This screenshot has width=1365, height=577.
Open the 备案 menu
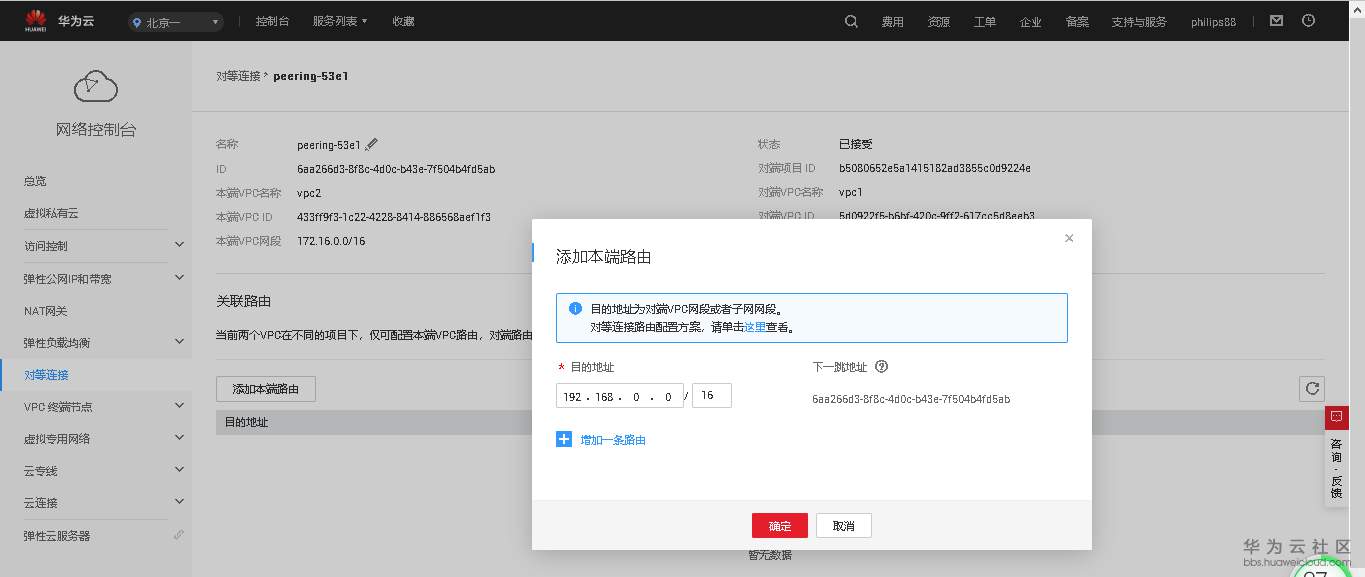[x=1077, y=22]
